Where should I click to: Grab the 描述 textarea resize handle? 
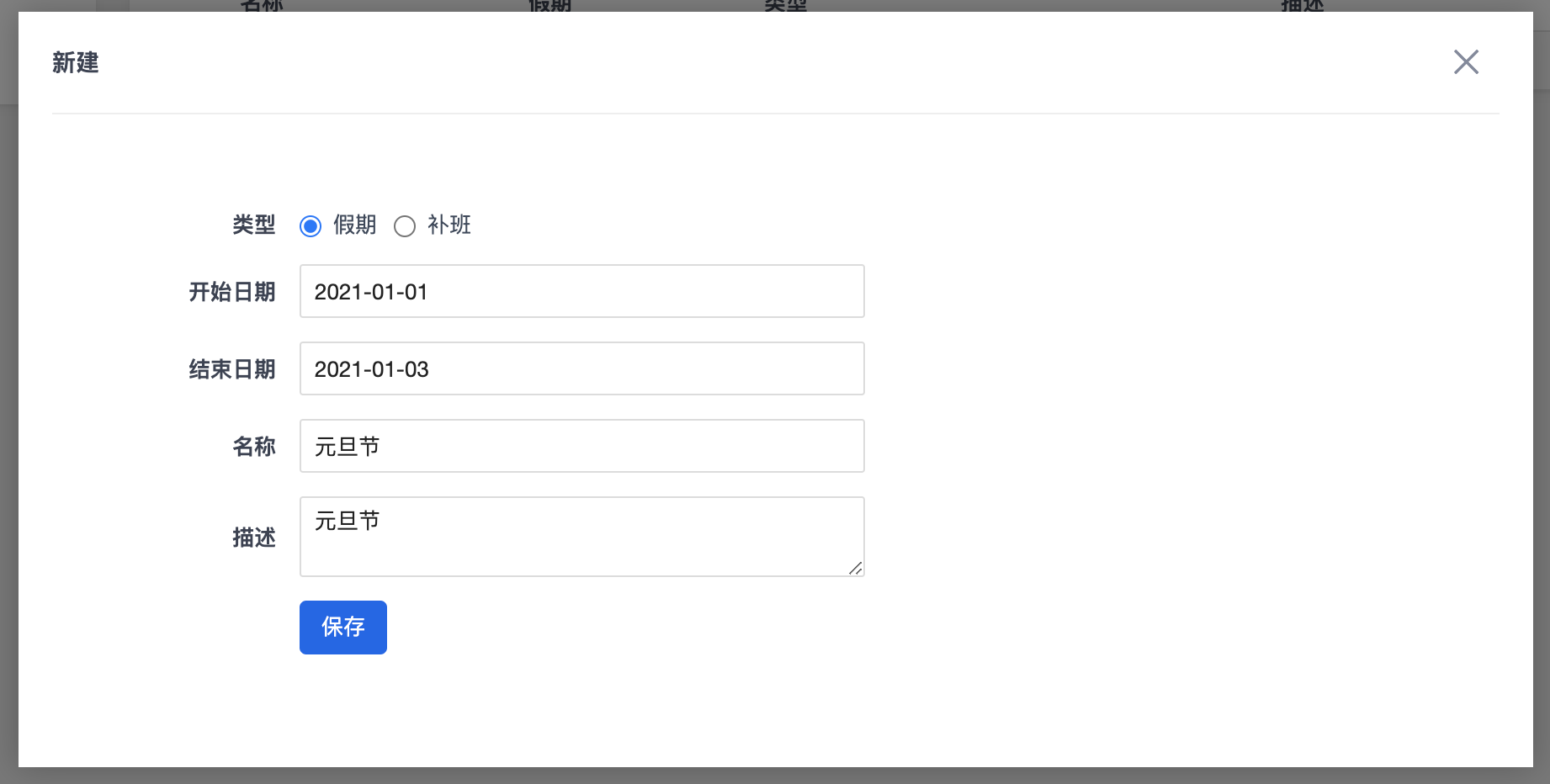[x=856, y=569]
